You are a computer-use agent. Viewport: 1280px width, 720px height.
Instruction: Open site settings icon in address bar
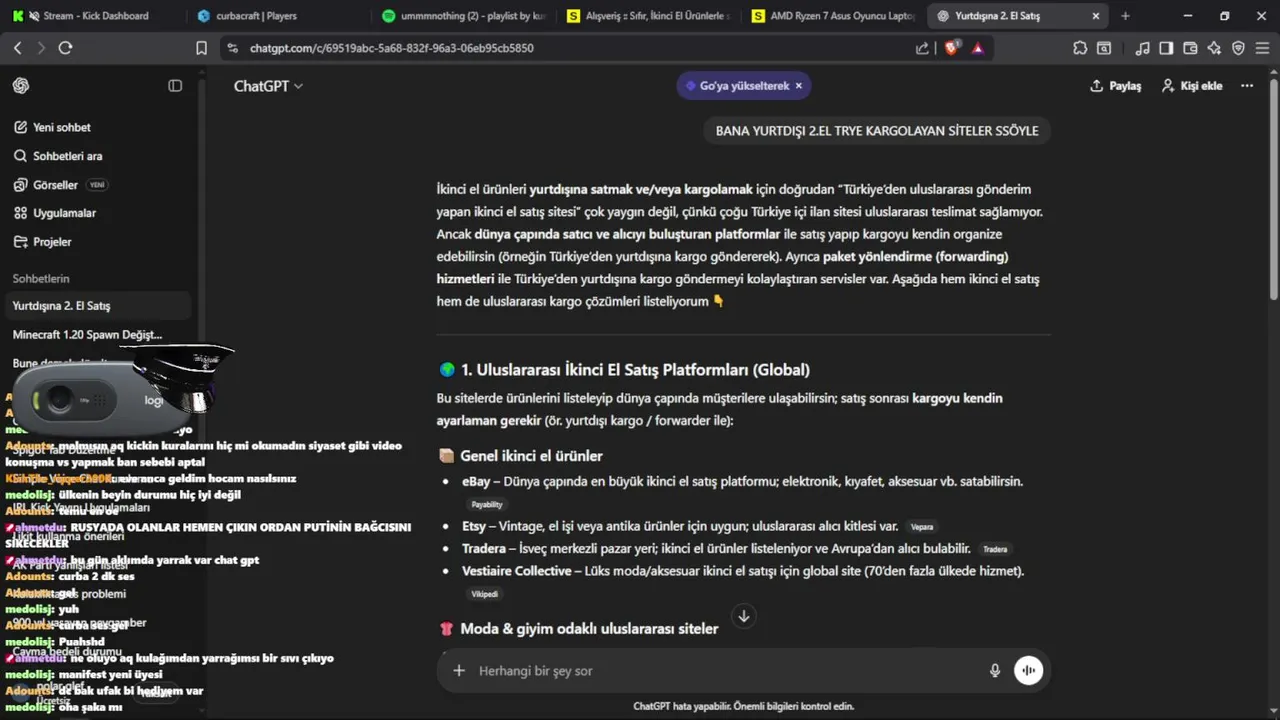tap(233, 48)
